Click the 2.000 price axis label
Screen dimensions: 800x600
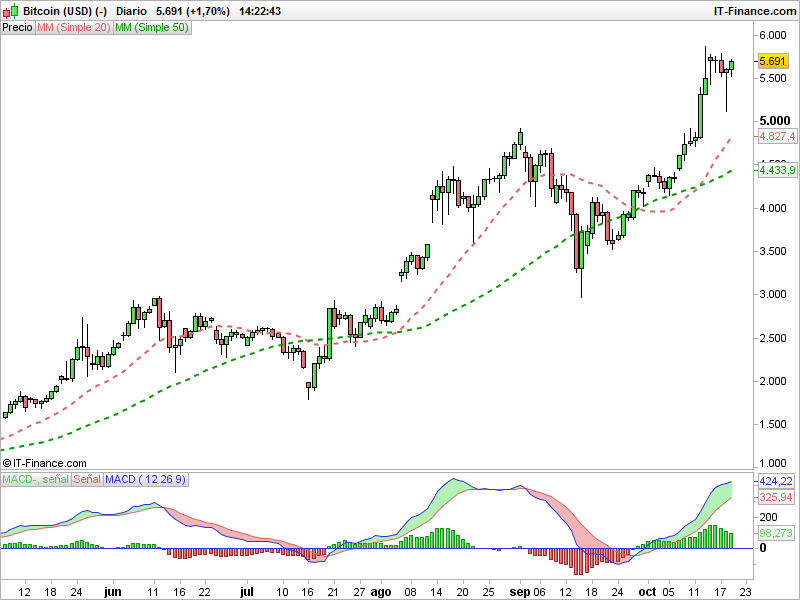click(x=773, y=381)
